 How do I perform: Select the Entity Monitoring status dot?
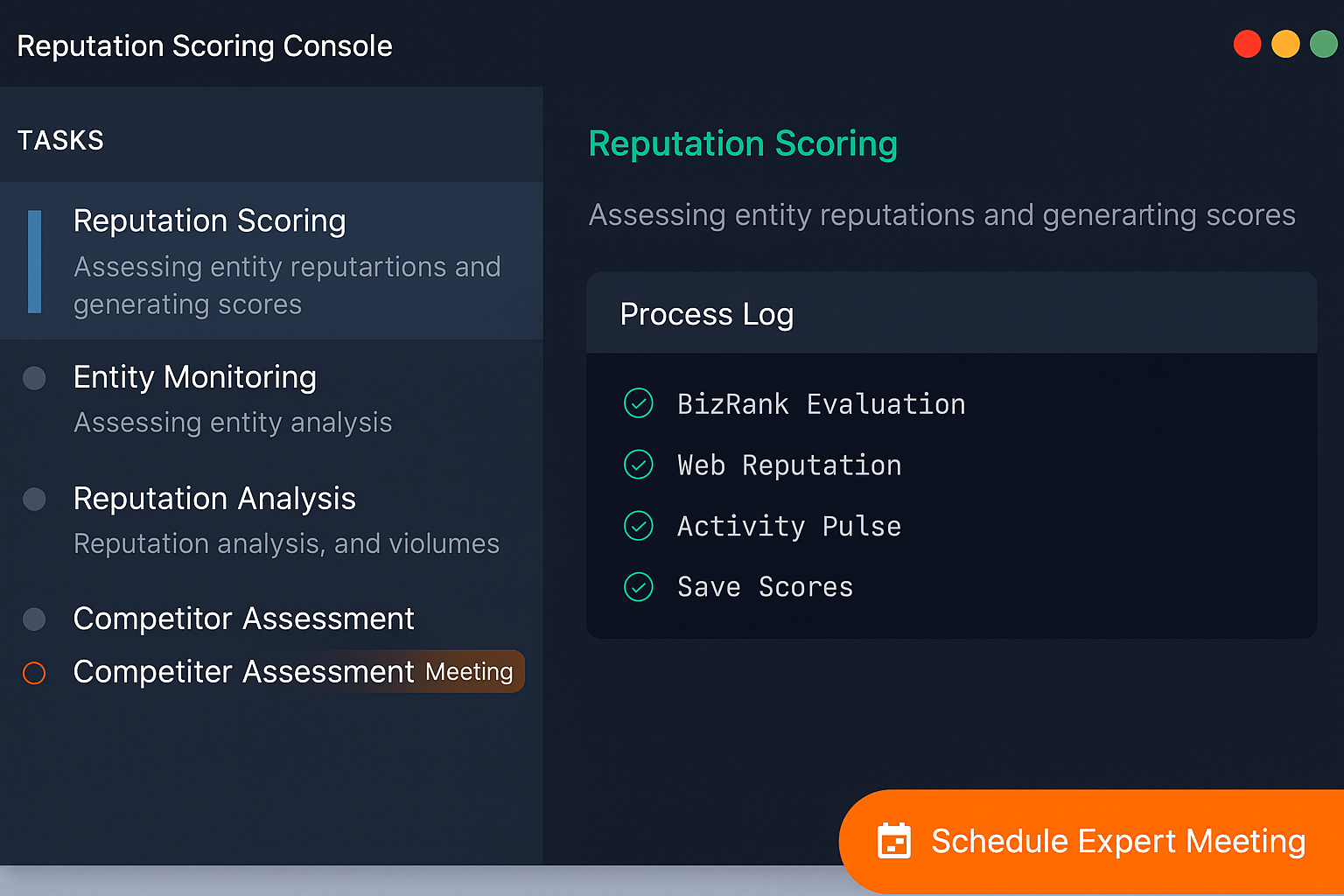[x=34, y=378]
